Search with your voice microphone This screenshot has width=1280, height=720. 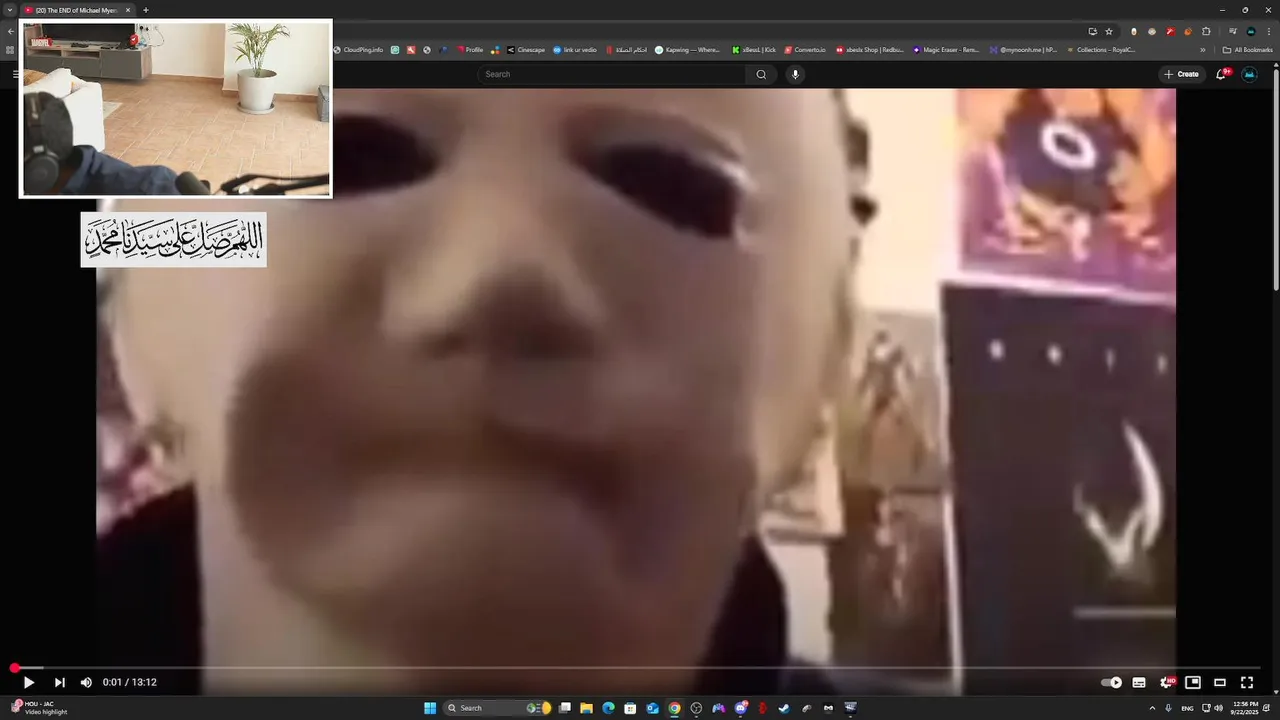(x=795, y=74)
